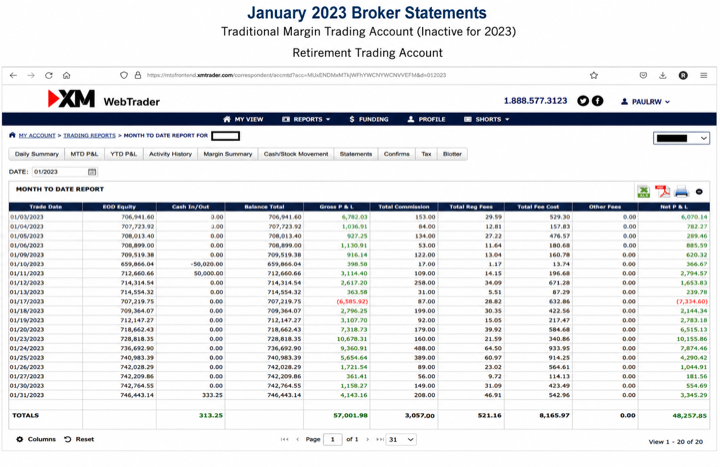Open MY VIEW in the navigation bar
The height and width of the screenshot is (467, 720).
tap(243, 119)
